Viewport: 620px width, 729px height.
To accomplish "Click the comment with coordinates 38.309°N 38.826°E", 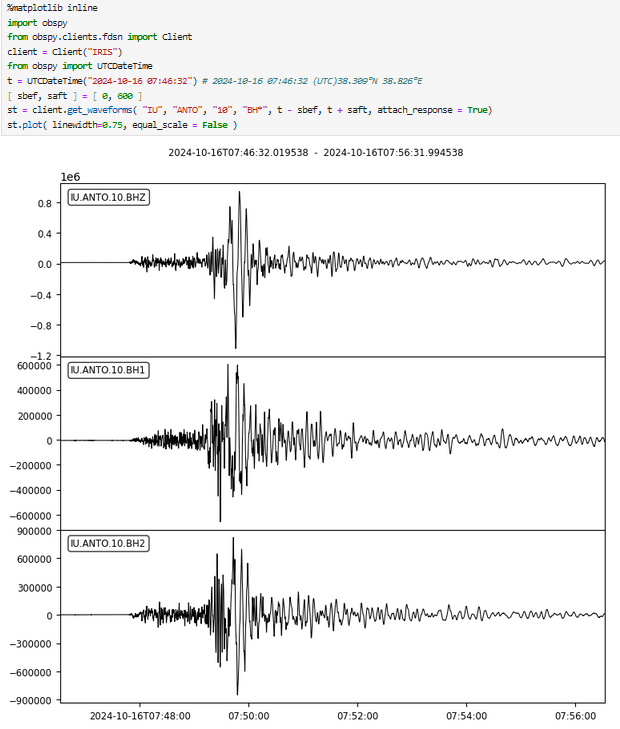I will pos(312,81).
